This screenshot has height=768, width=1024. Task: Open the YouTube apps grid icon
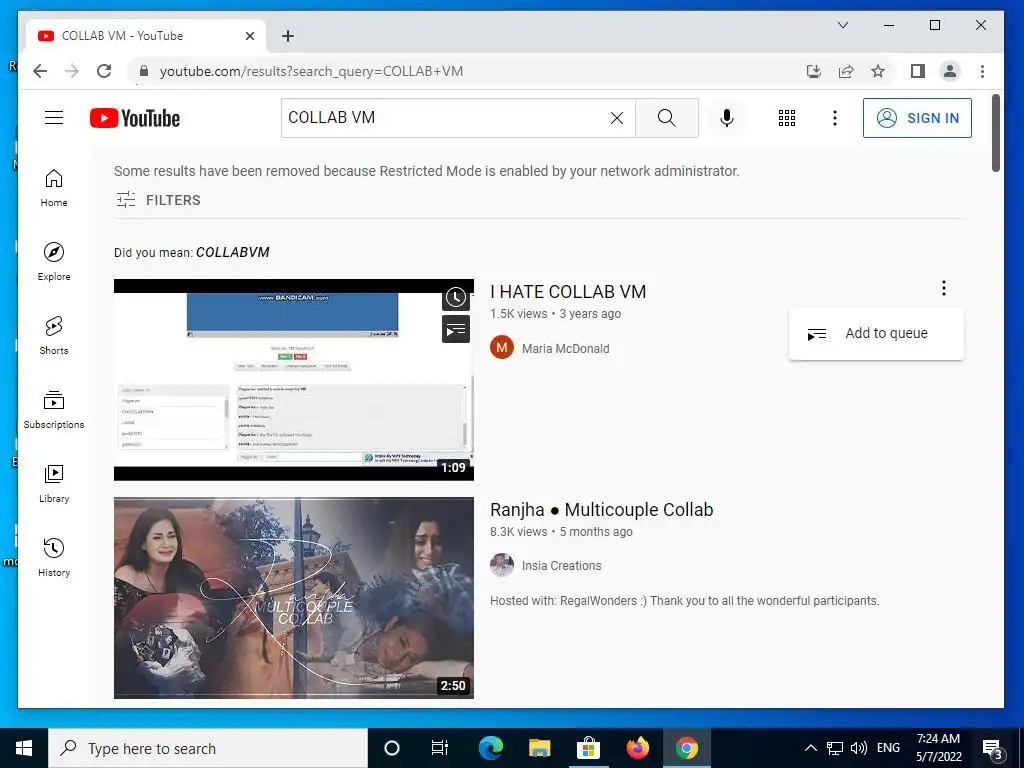[787, 118]
